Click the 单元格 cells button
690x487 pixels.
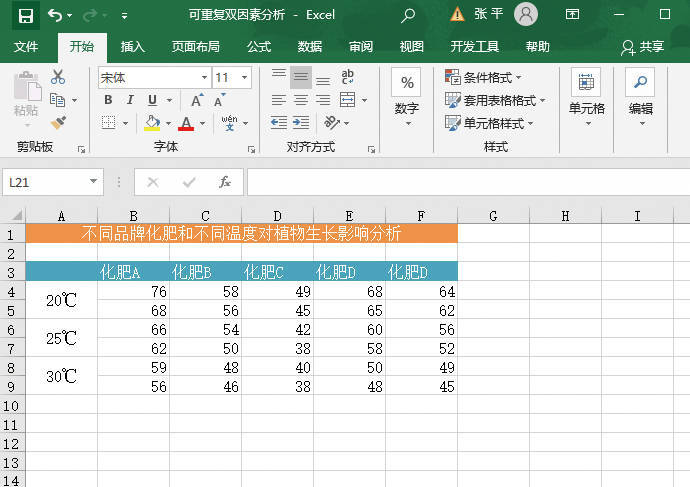click(586, 95)
